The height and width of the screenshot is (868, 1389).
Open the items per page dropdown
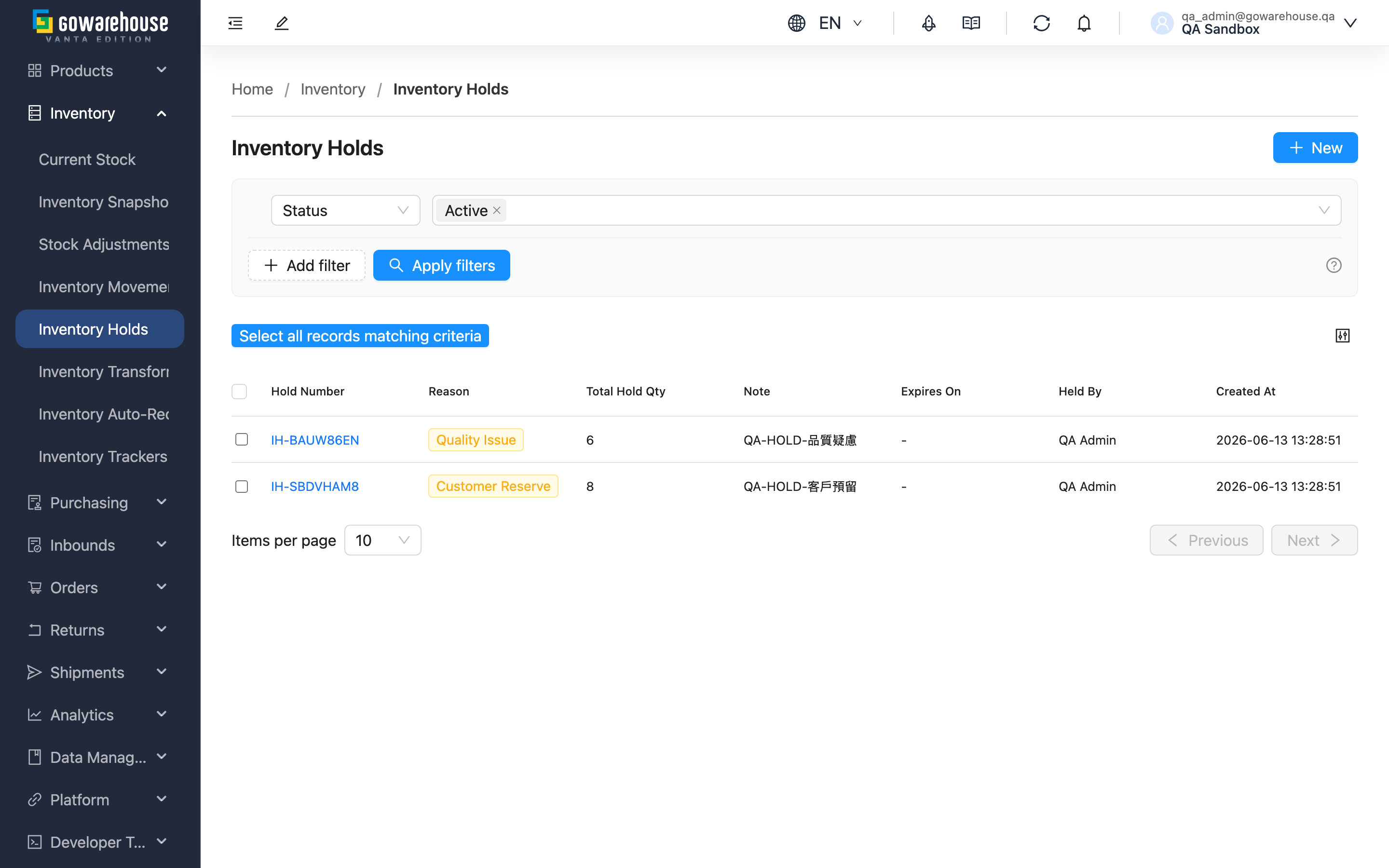tap(382, 540)
